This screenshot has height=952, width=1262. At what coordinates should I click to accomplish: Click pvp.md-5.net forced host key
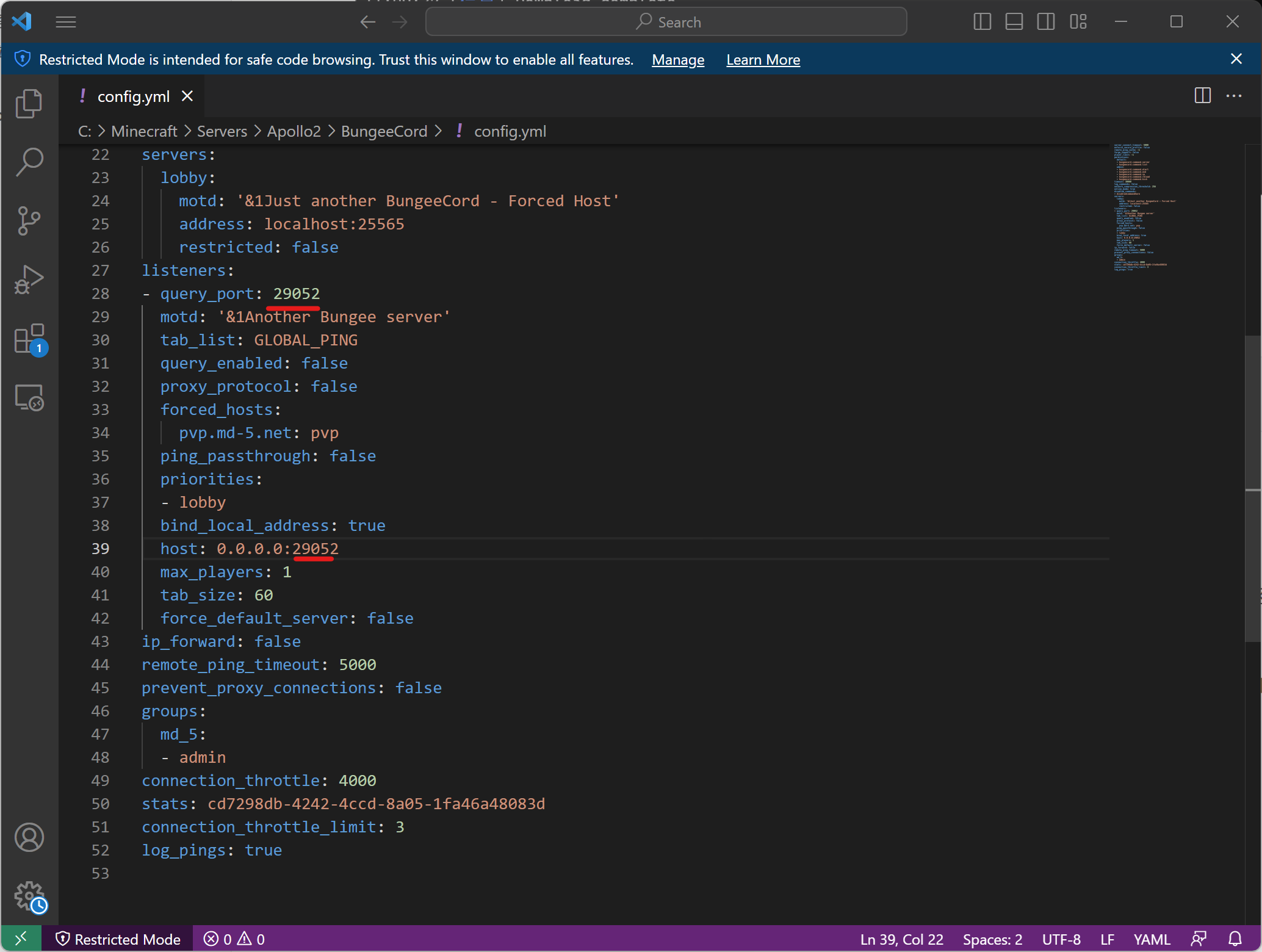pos(235,433)
